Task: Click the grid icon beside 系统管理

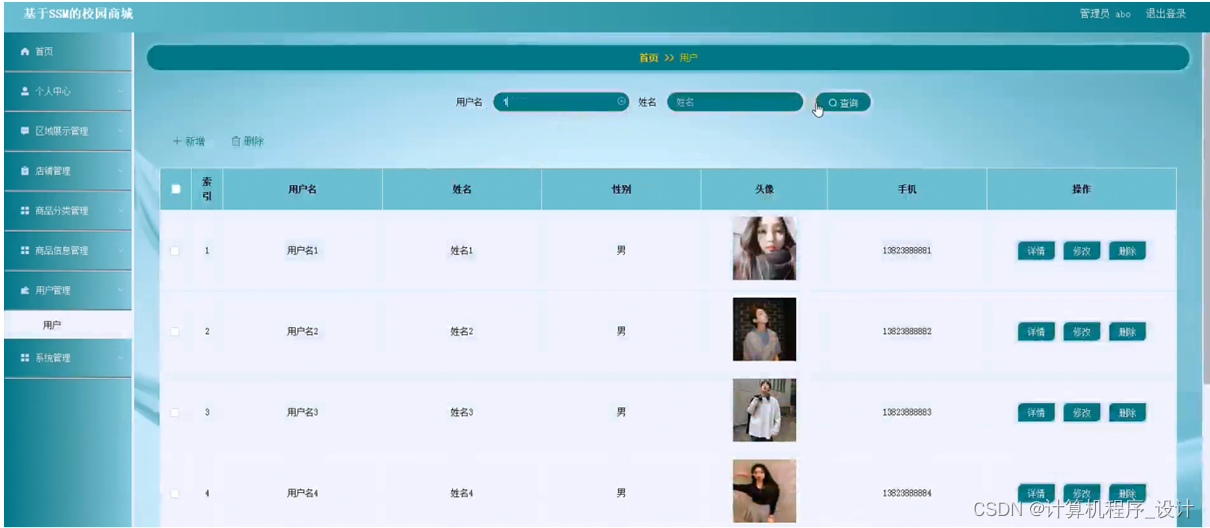Action: coord(25,357)
